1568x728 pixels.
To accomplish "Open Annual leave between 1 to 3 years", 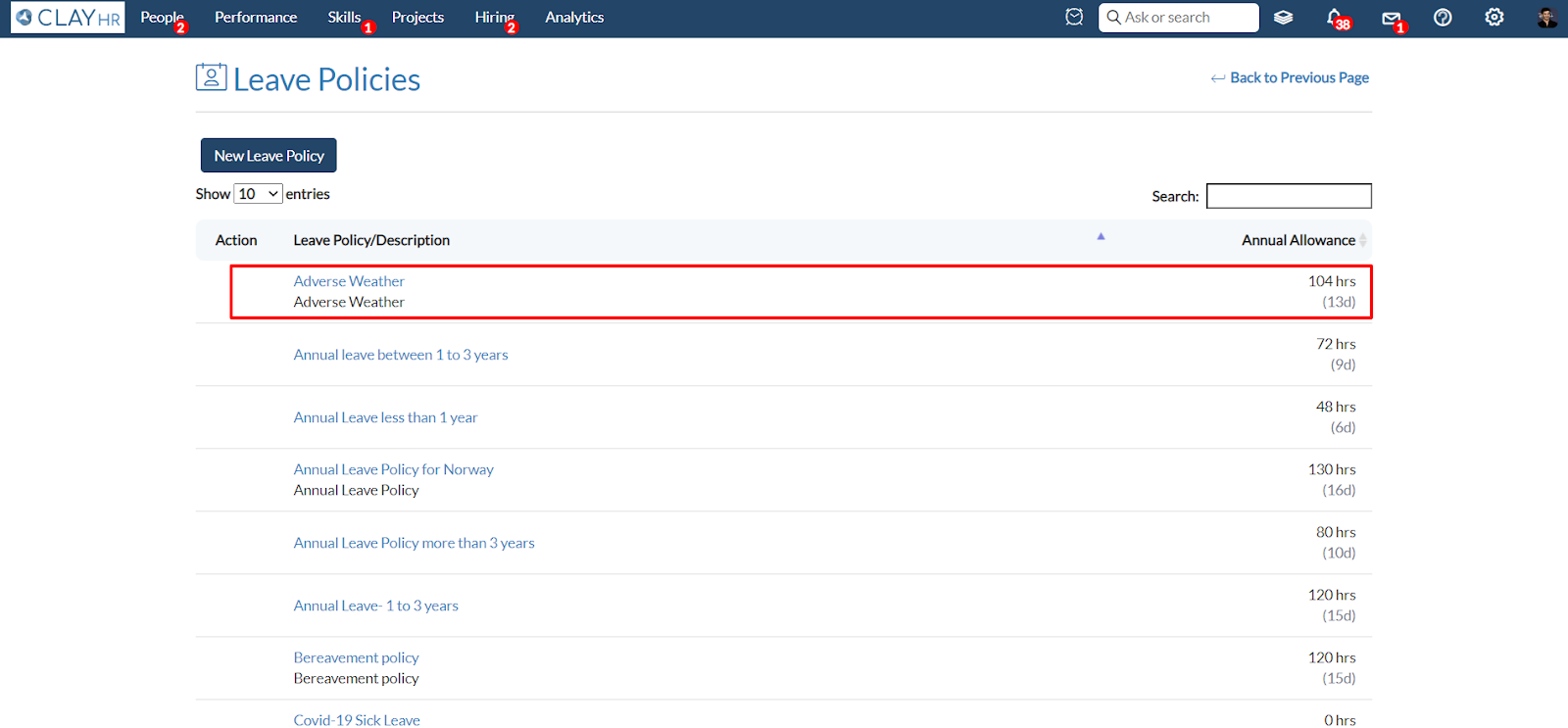I will pos(401,355).
